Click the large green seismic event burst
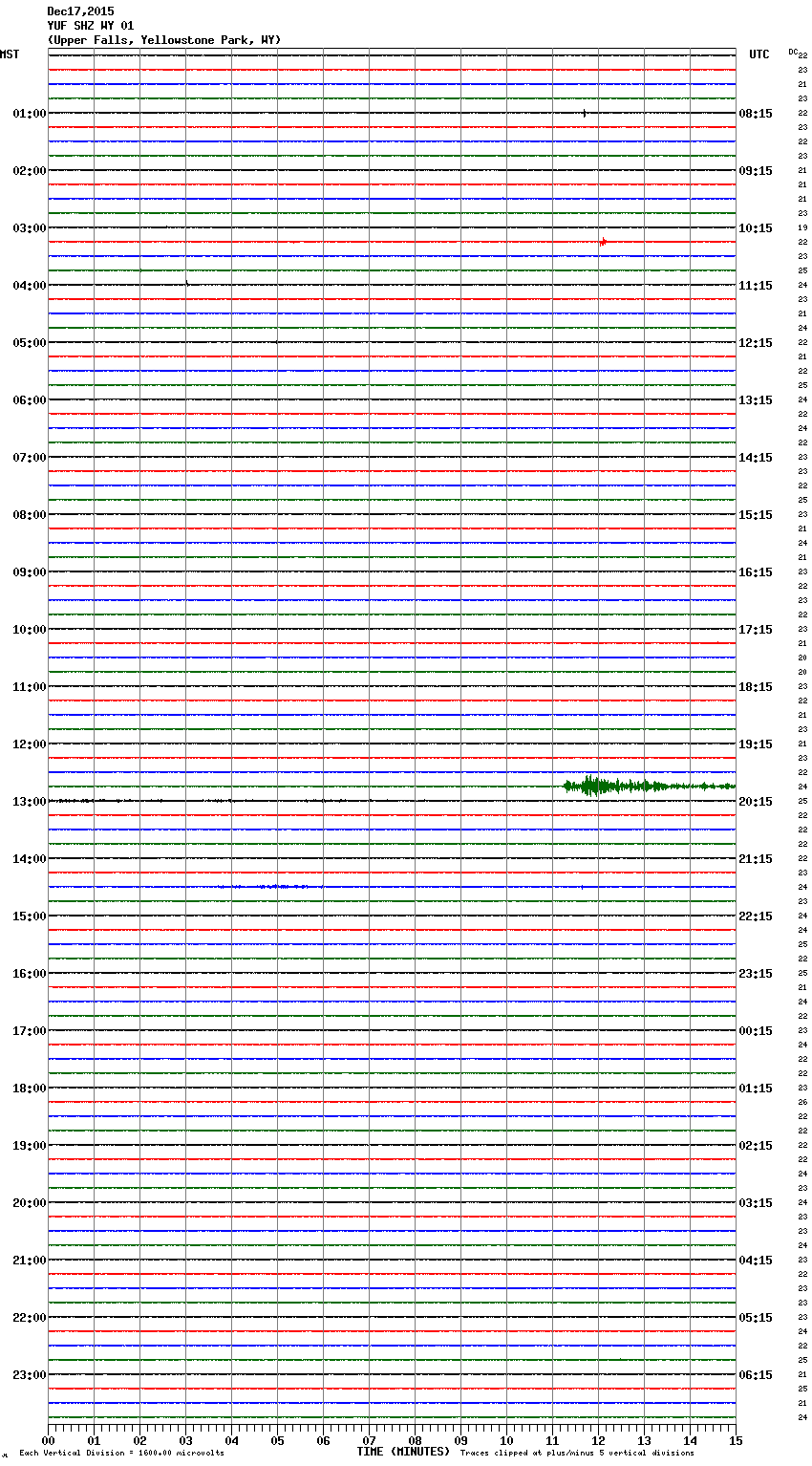 (649, 787)
